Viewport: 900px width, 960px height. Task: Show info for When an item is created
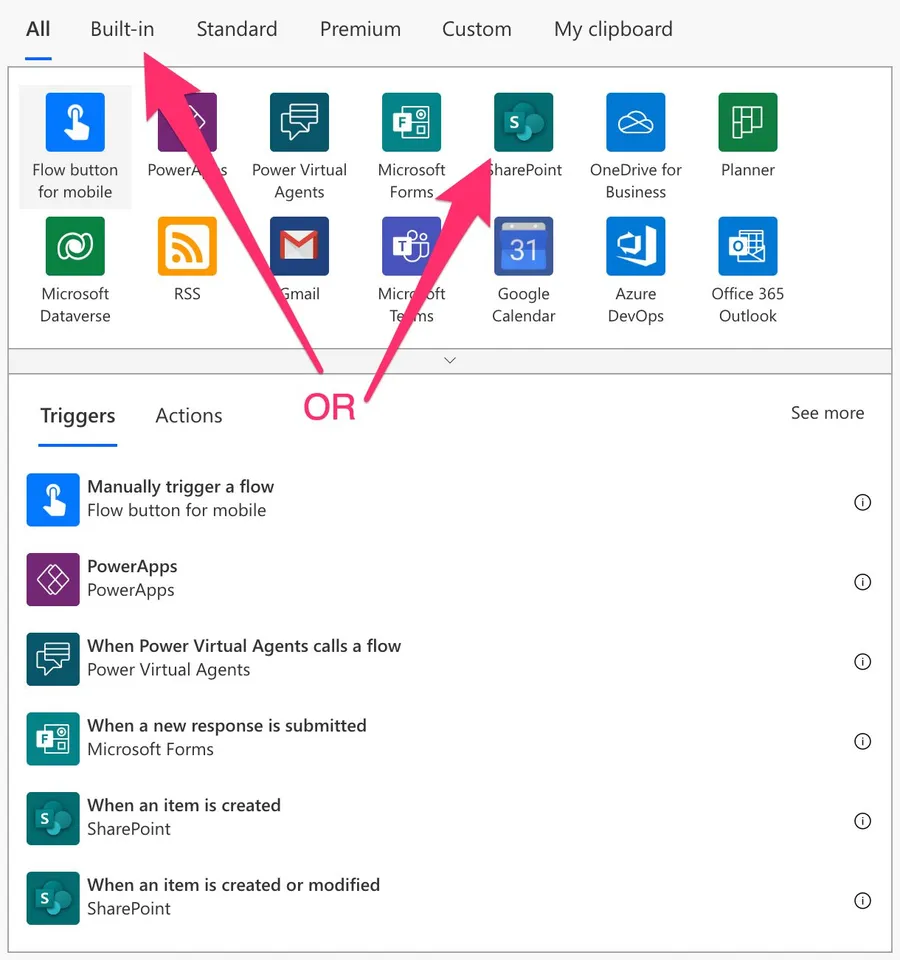click(x=862, y=821)
